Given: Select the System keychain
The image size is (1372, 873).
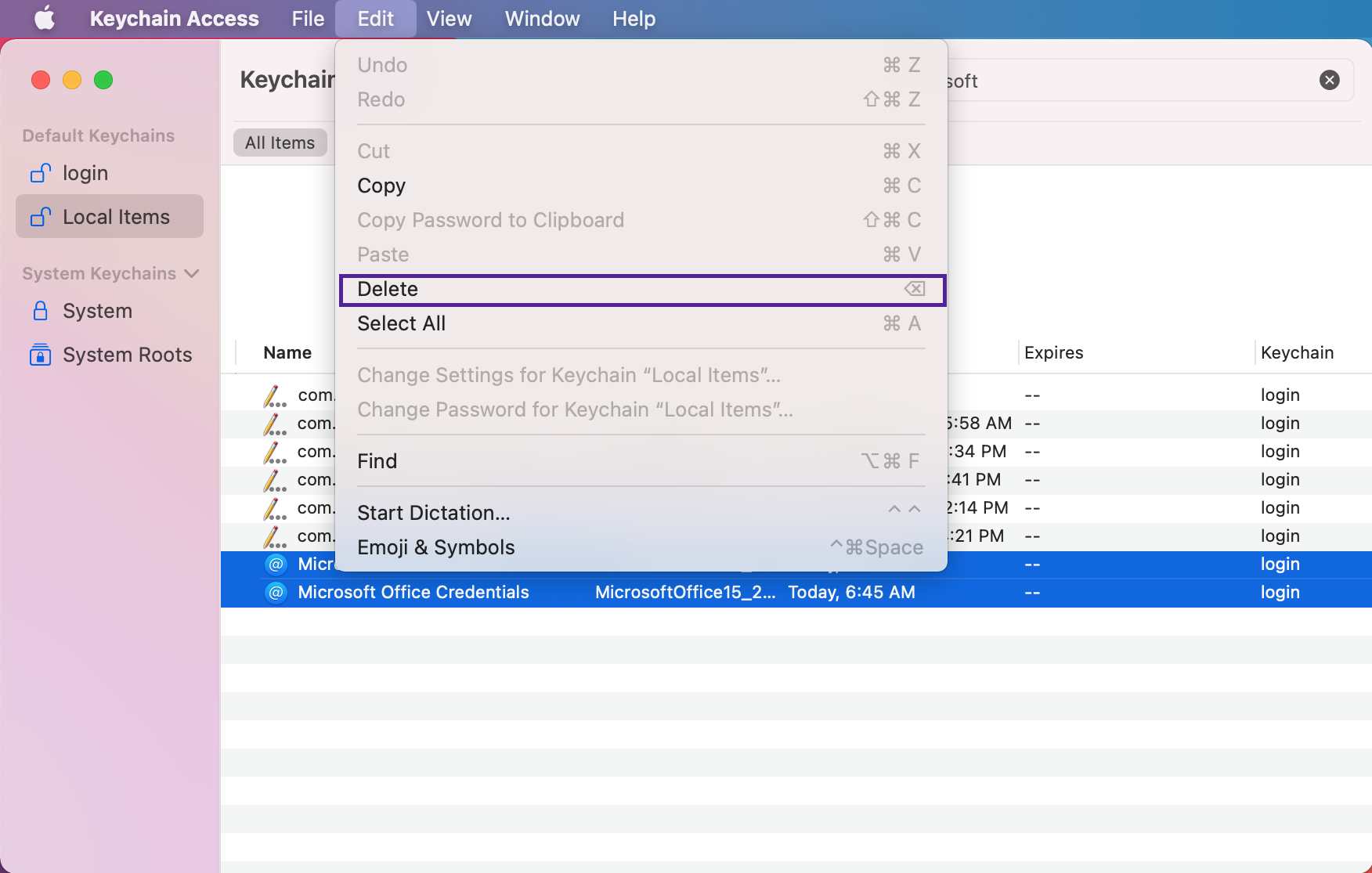Looking at the screenshot, I should [x=110, y=311].
